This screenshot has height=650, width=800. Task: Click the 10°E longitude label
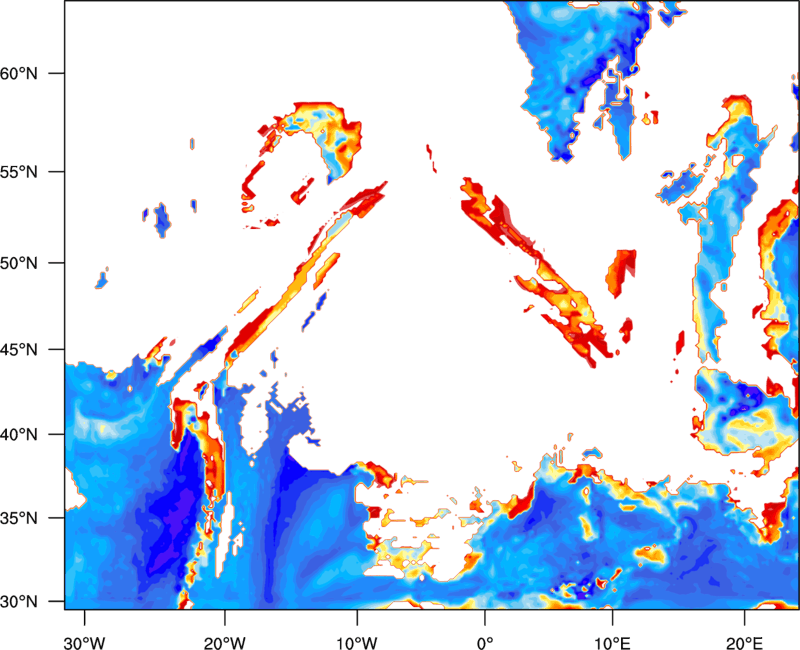click(612, 642)
